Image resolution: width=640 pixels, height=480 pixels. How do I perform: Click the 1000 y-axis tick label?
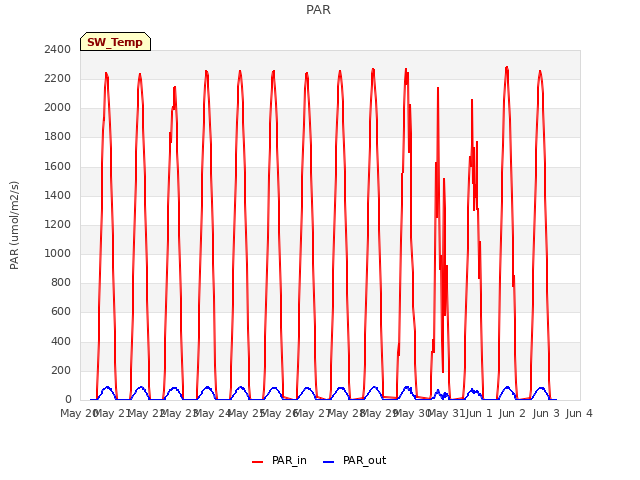tap(58, 253)
